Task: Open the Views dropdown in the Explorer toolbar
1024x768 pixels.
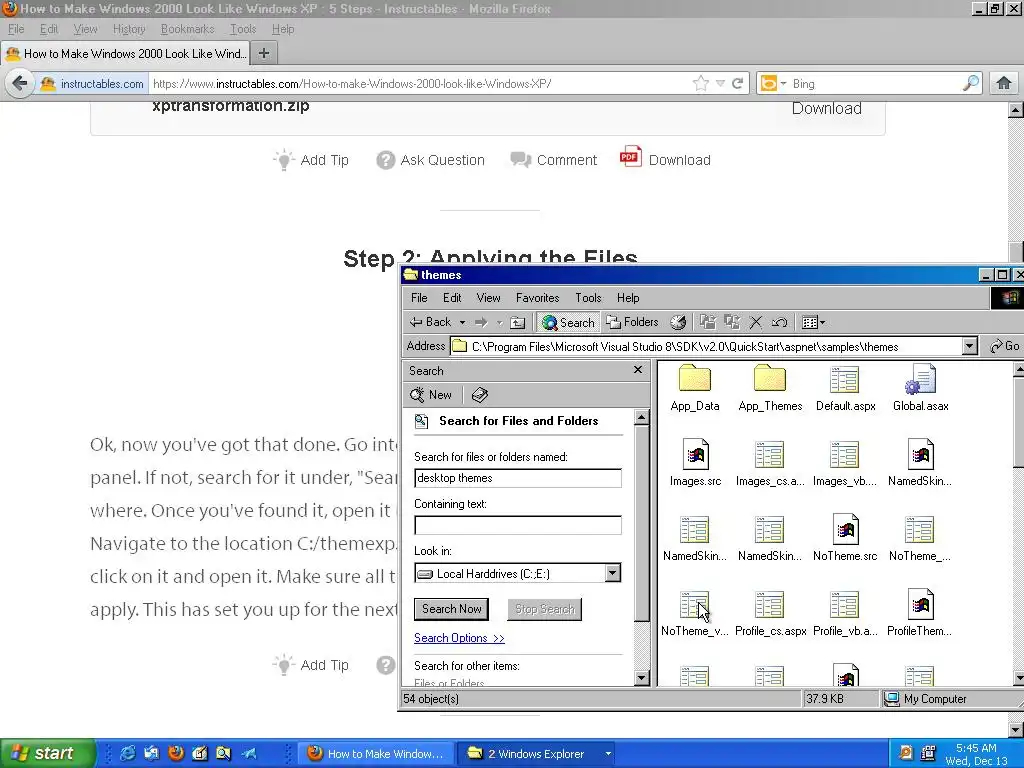Action: click(x=813, y=322)
